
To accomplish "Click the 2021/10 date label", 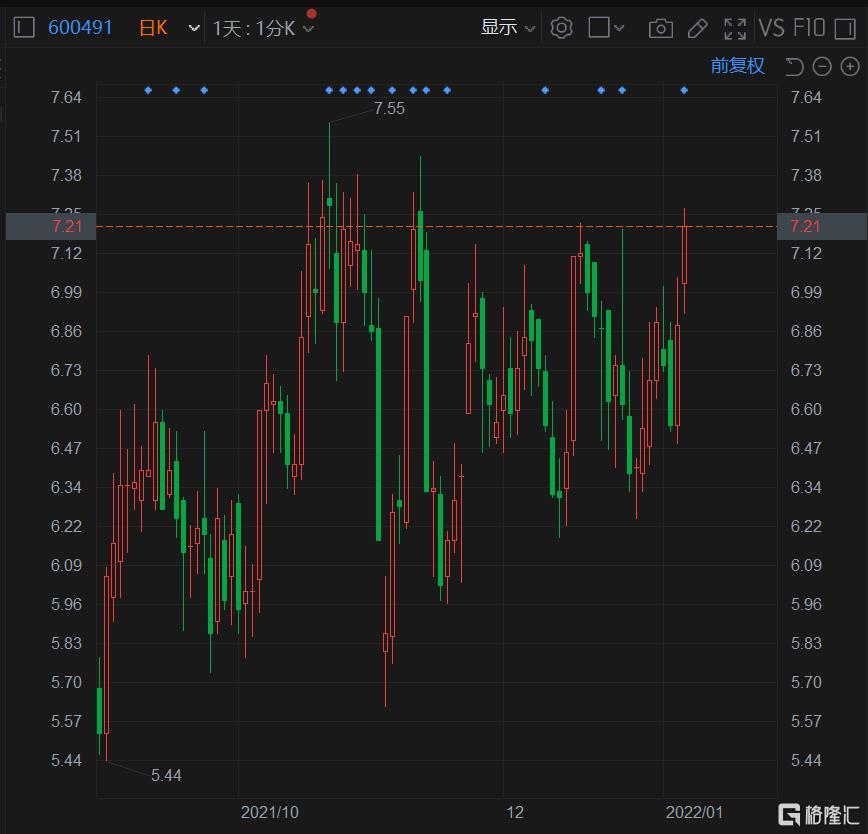I will click(270, 812).
